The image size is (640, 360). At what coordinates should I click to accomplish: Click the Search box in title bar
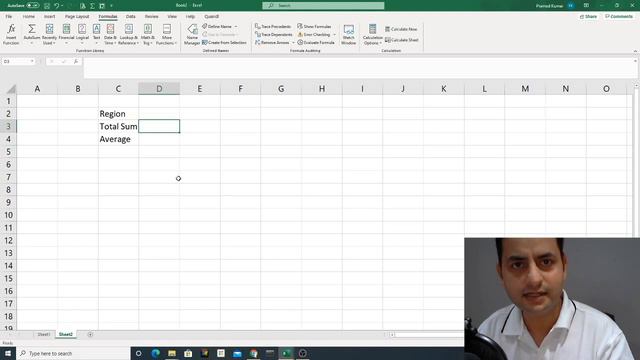(323, 5)
